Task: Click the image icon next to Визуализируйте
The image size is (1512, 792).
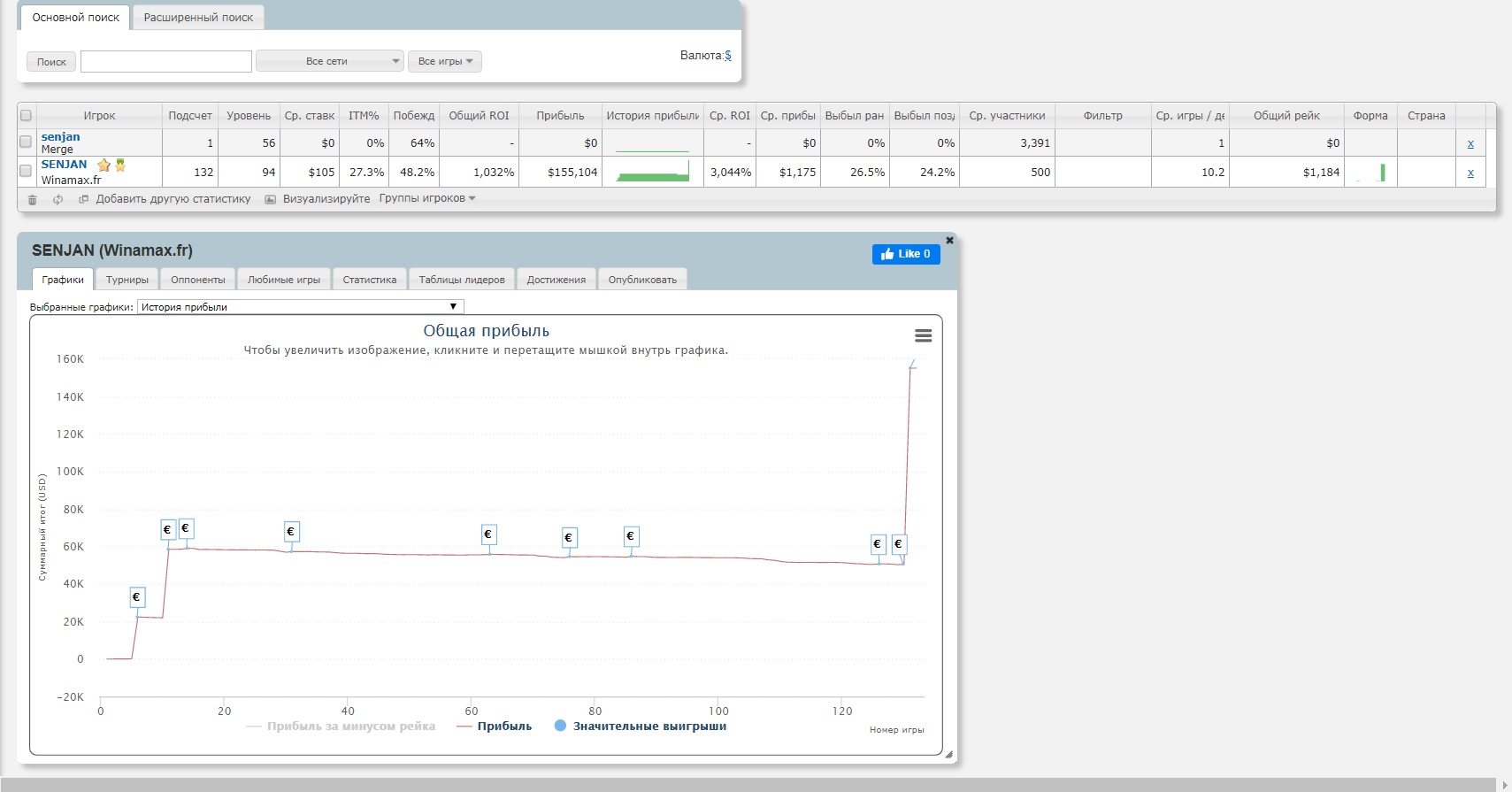Action: click(x=271, y=200)
